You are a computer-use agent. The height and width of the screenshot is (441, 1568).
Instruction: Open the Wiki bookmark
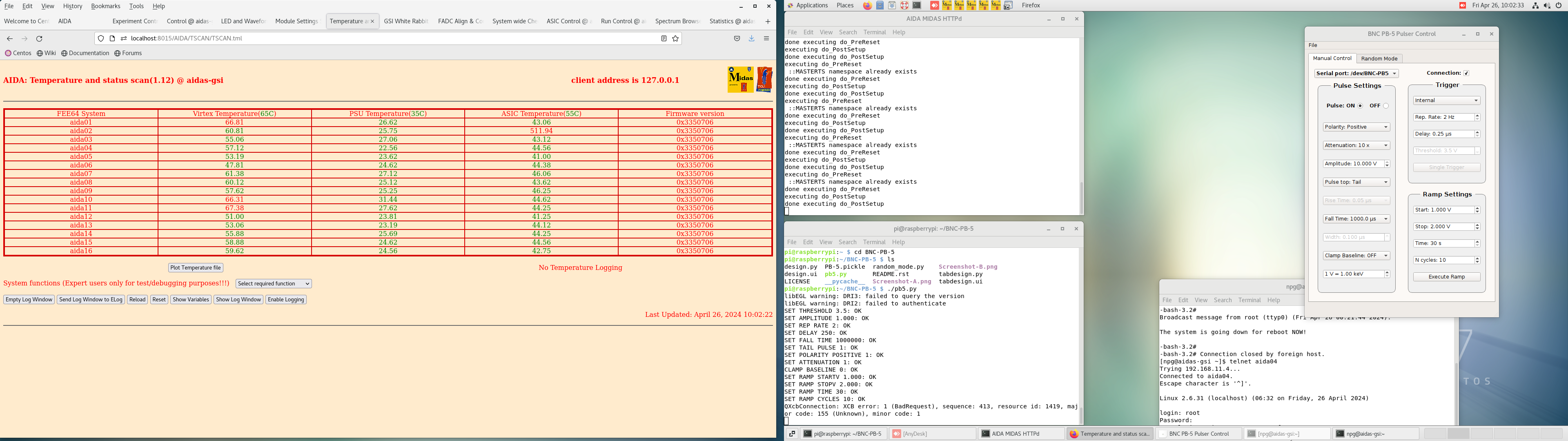click(x=46, y=53)
